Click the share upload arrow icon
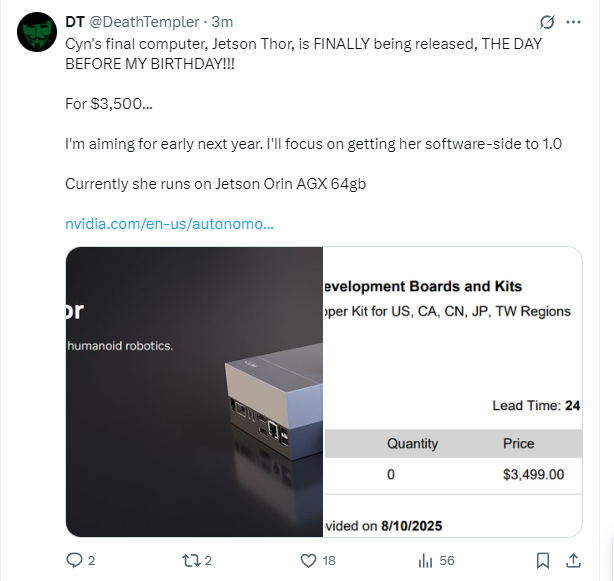Image resolution: width=614 pixels, height=581 pixels. pos(574,560)
